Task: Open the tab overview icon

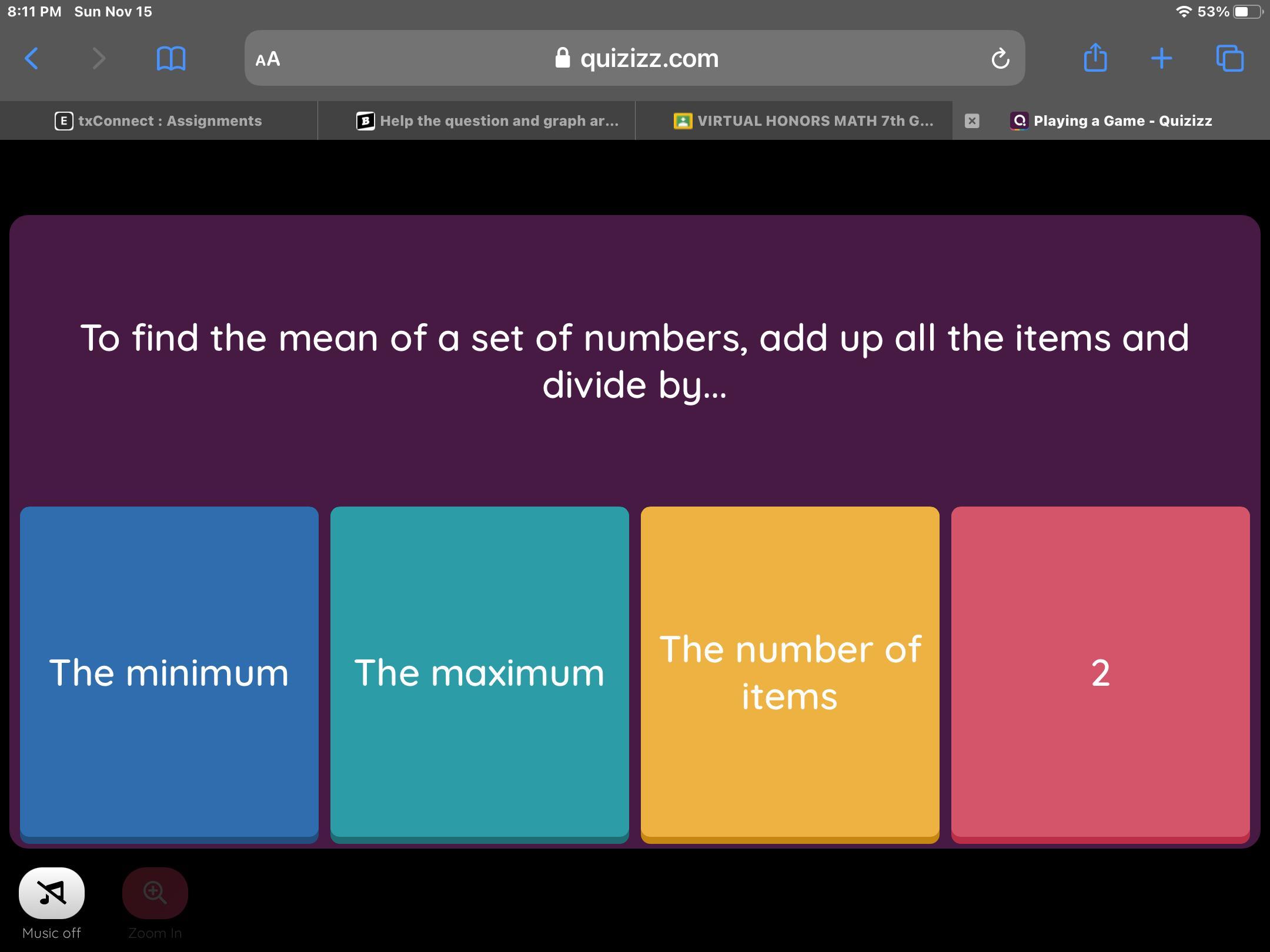Action: point(1230,58)
